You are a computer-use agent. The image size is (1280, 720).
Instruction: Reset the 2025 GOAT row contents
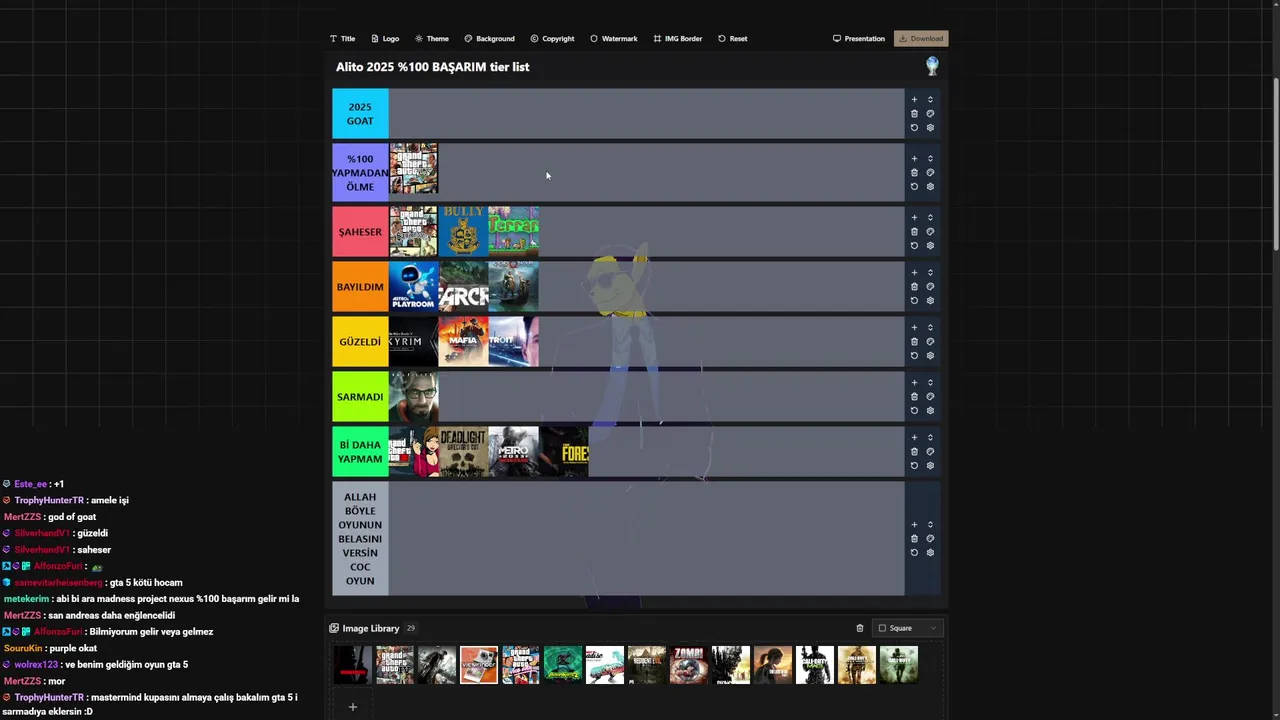click(914, 128)
